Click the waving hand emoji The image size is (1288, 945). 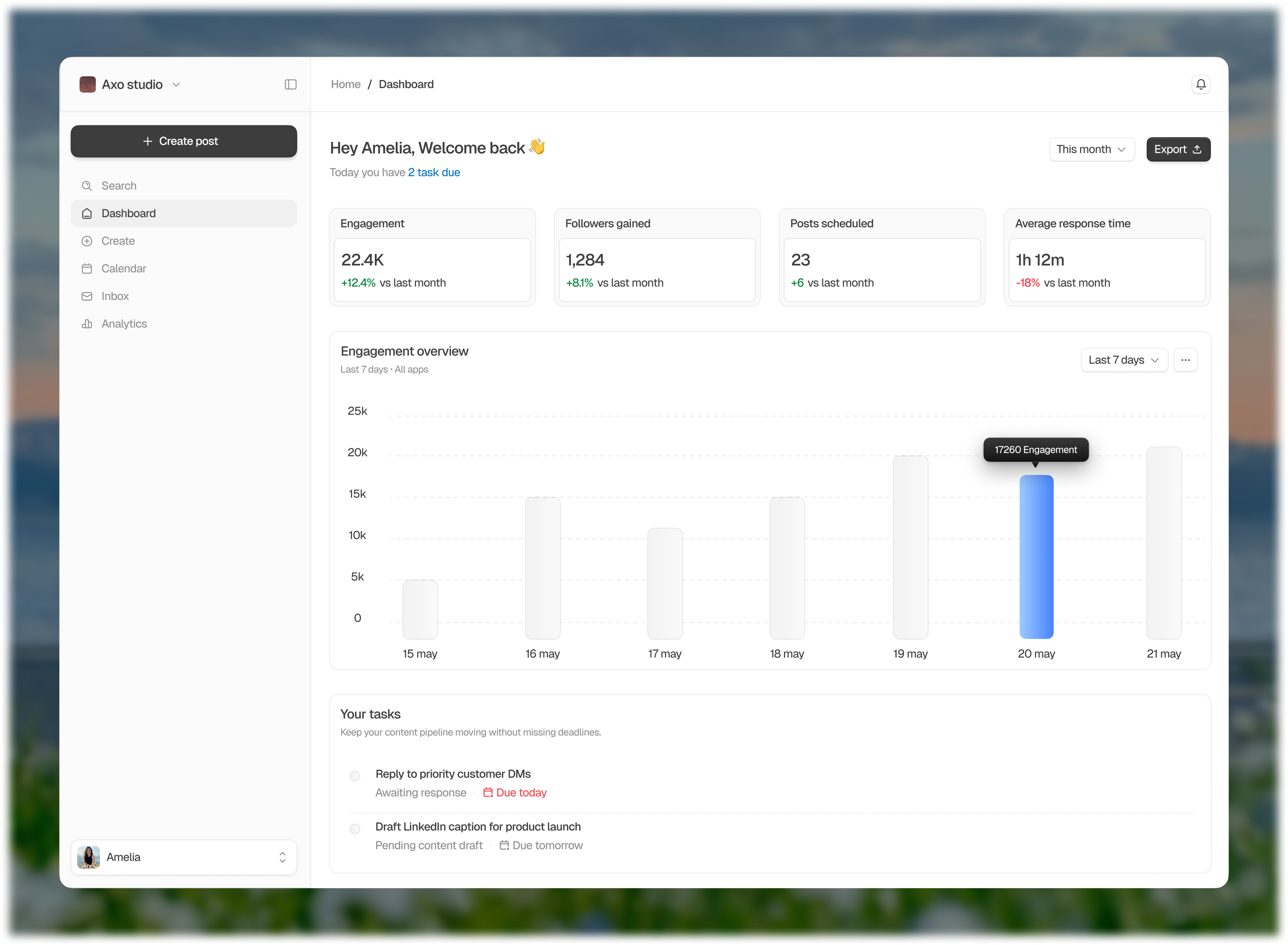tap(537, 147)
